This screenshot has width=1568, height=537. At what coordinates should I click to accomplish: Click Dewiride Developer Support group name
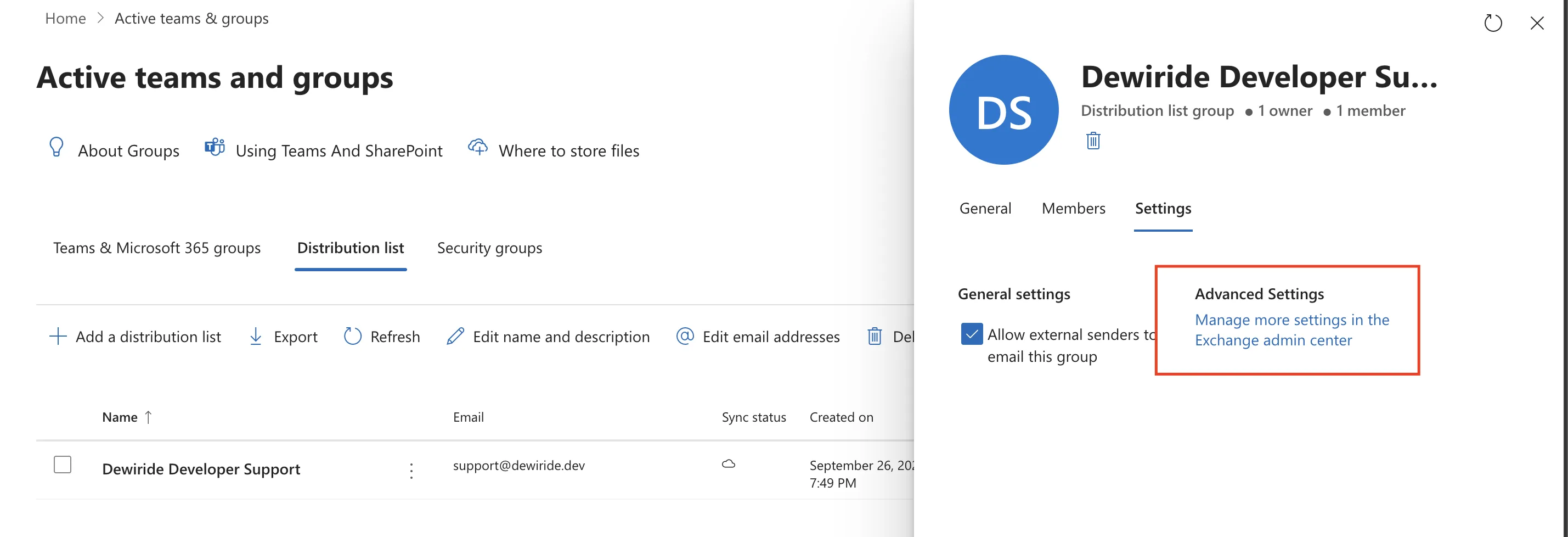click(x=201, y=469)
